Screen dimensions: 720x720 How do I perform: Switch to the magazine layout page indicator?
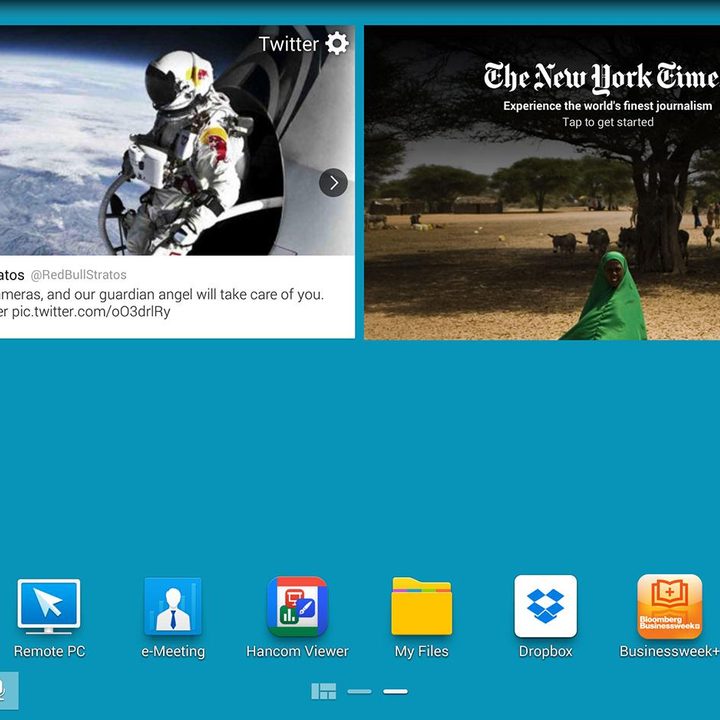324,691
